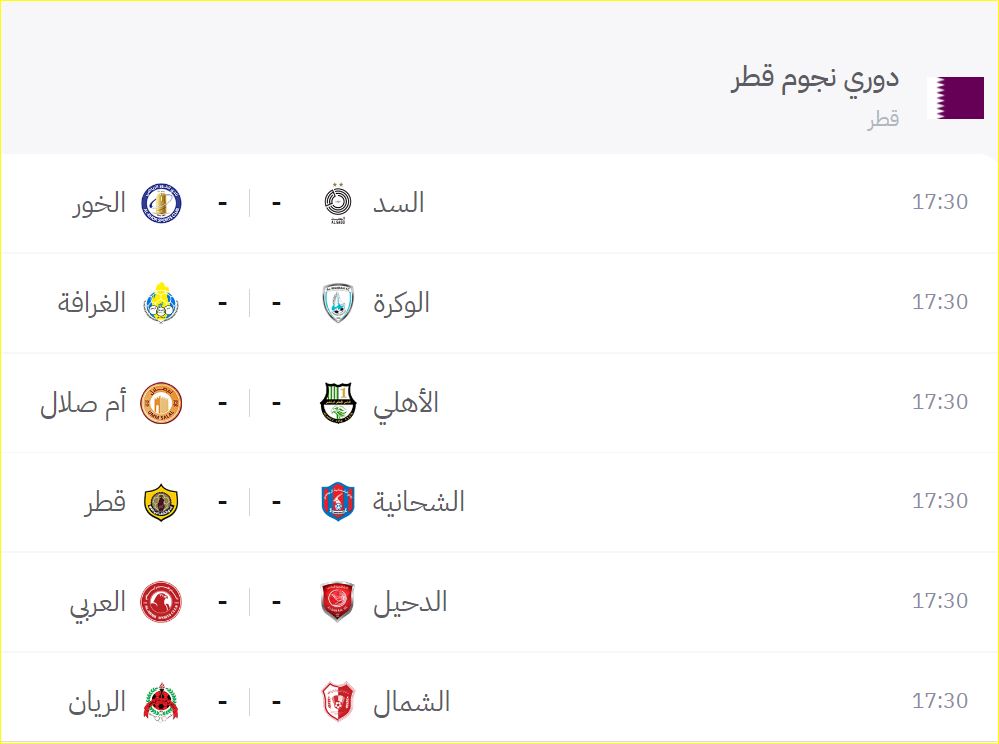Click the Al Gharafa club crest

coord(161,302)
